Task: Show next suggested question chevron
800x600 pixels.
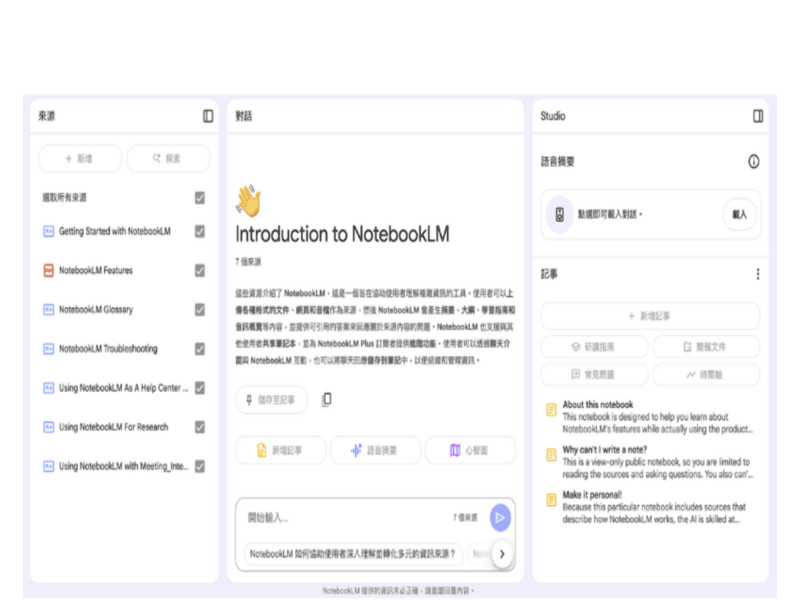Action: [x=502, y=554]
